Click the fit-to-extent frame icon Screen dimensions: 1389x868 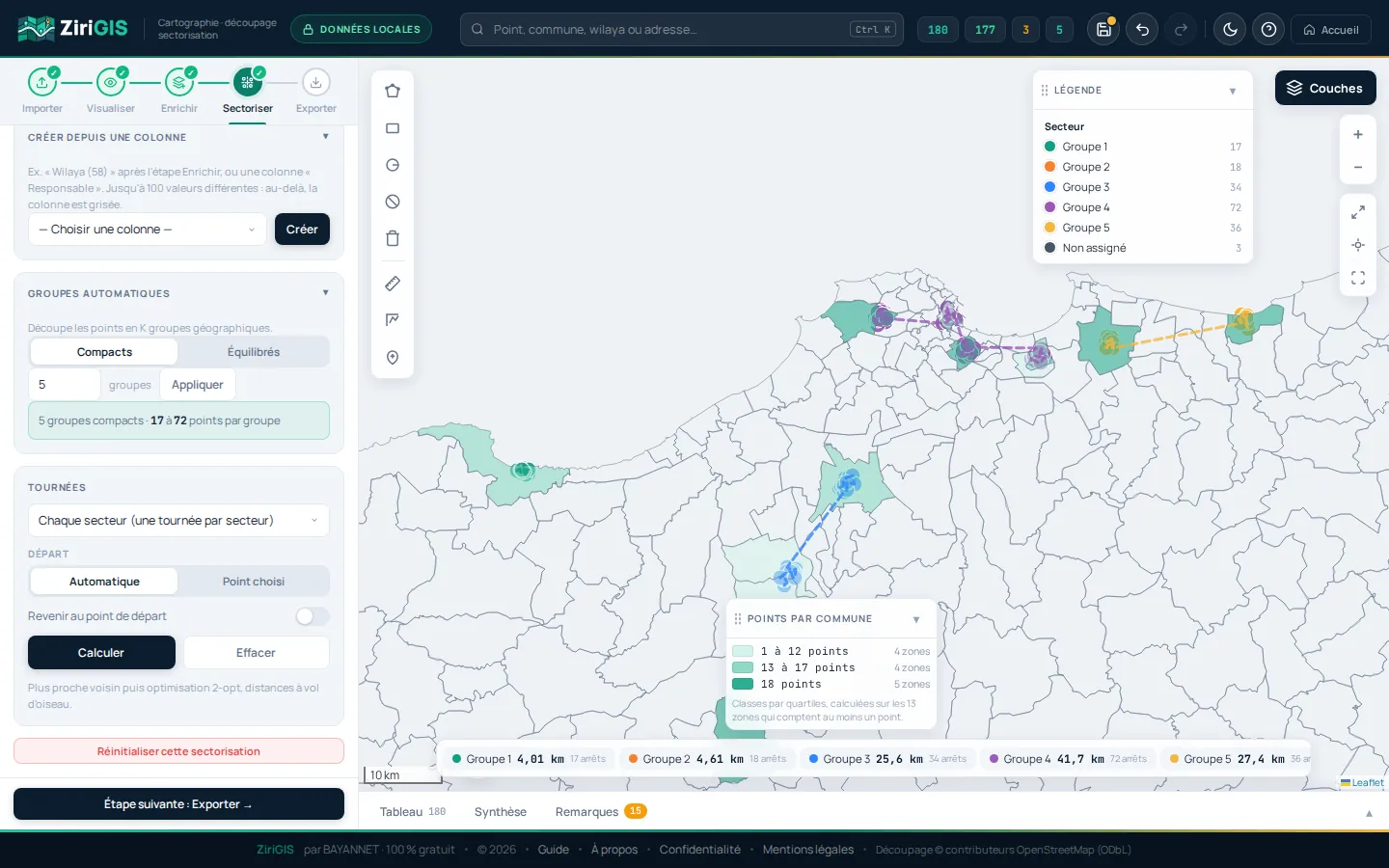pos(1358,278)
